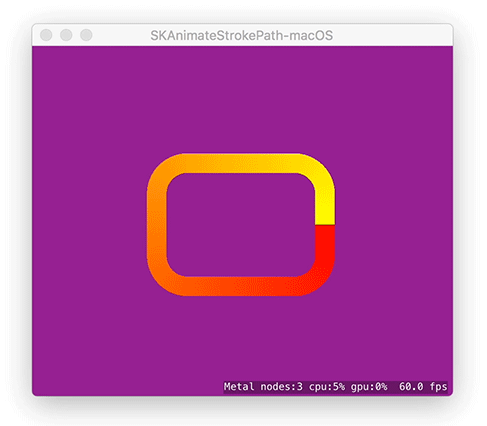The image size is (487, 426).
Task: Click the "gpu:0%" debug readout
Action: pos(369,387)
